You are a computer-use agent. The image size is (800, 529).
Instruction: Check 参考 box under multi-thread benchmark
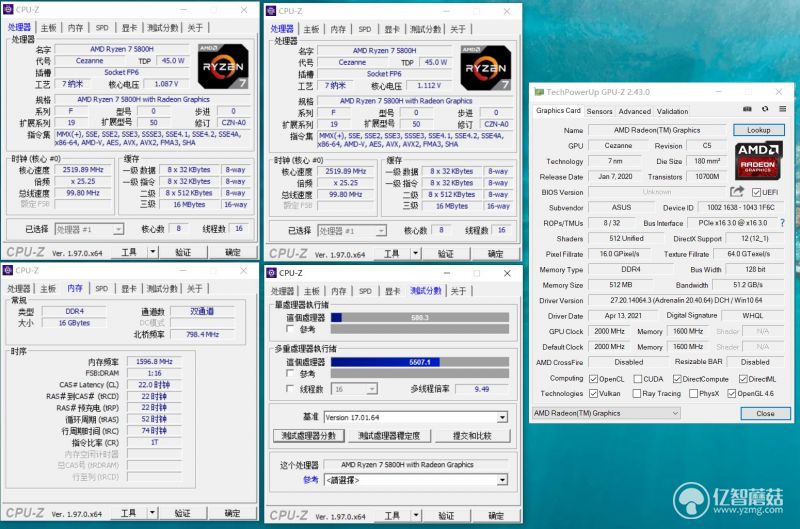[290, 373]
